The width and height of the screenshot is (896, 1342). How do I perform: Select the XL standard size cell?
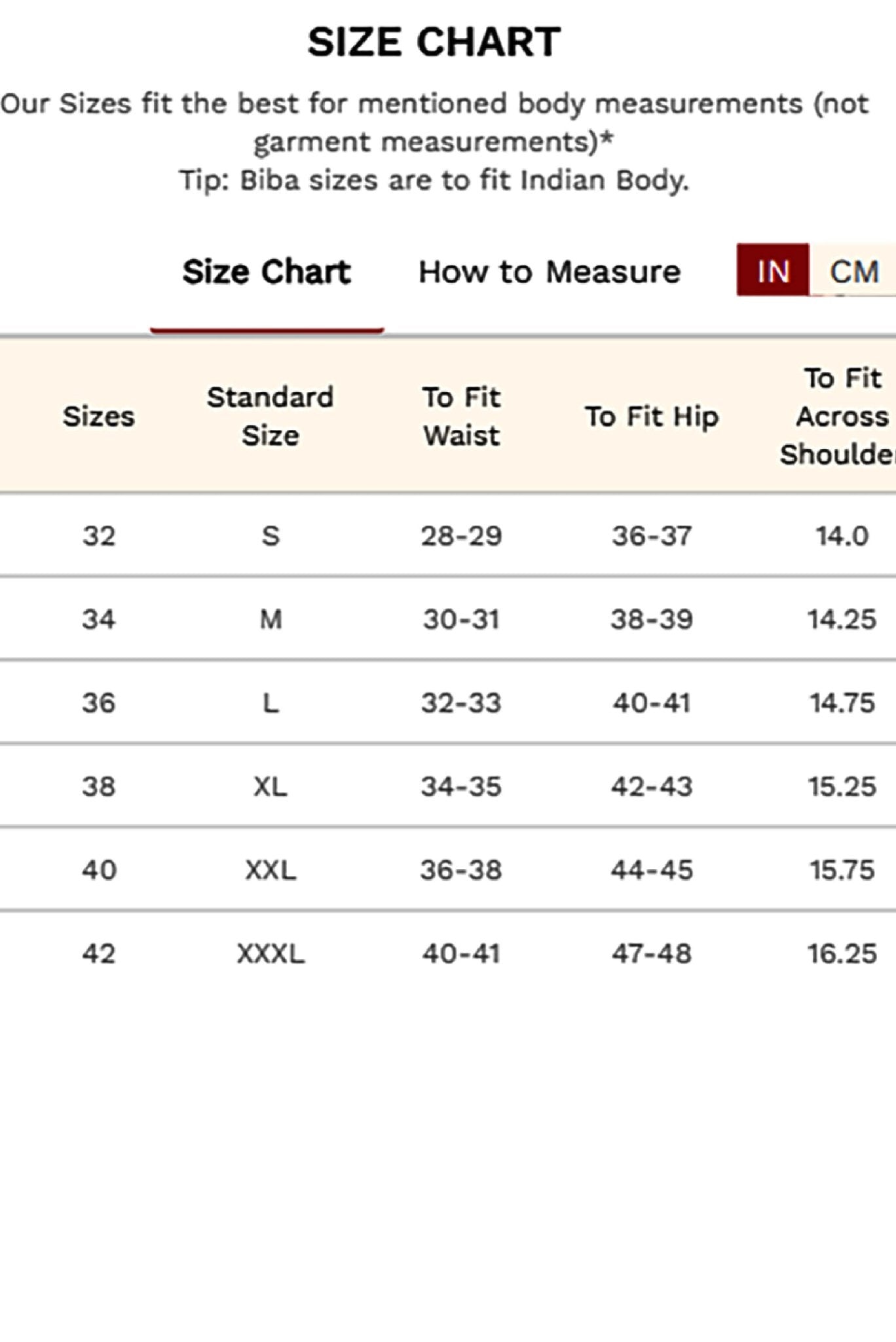271,786
